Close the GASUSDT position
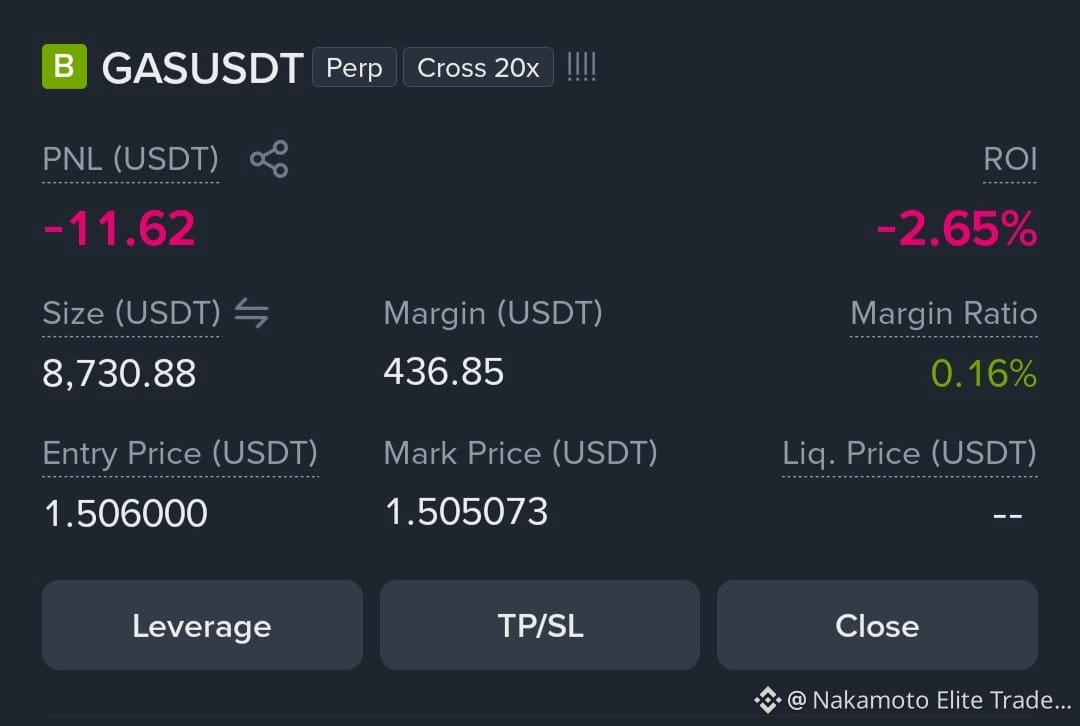The height and width of the screenshot is (726, 1080). (x=878, y=625)
